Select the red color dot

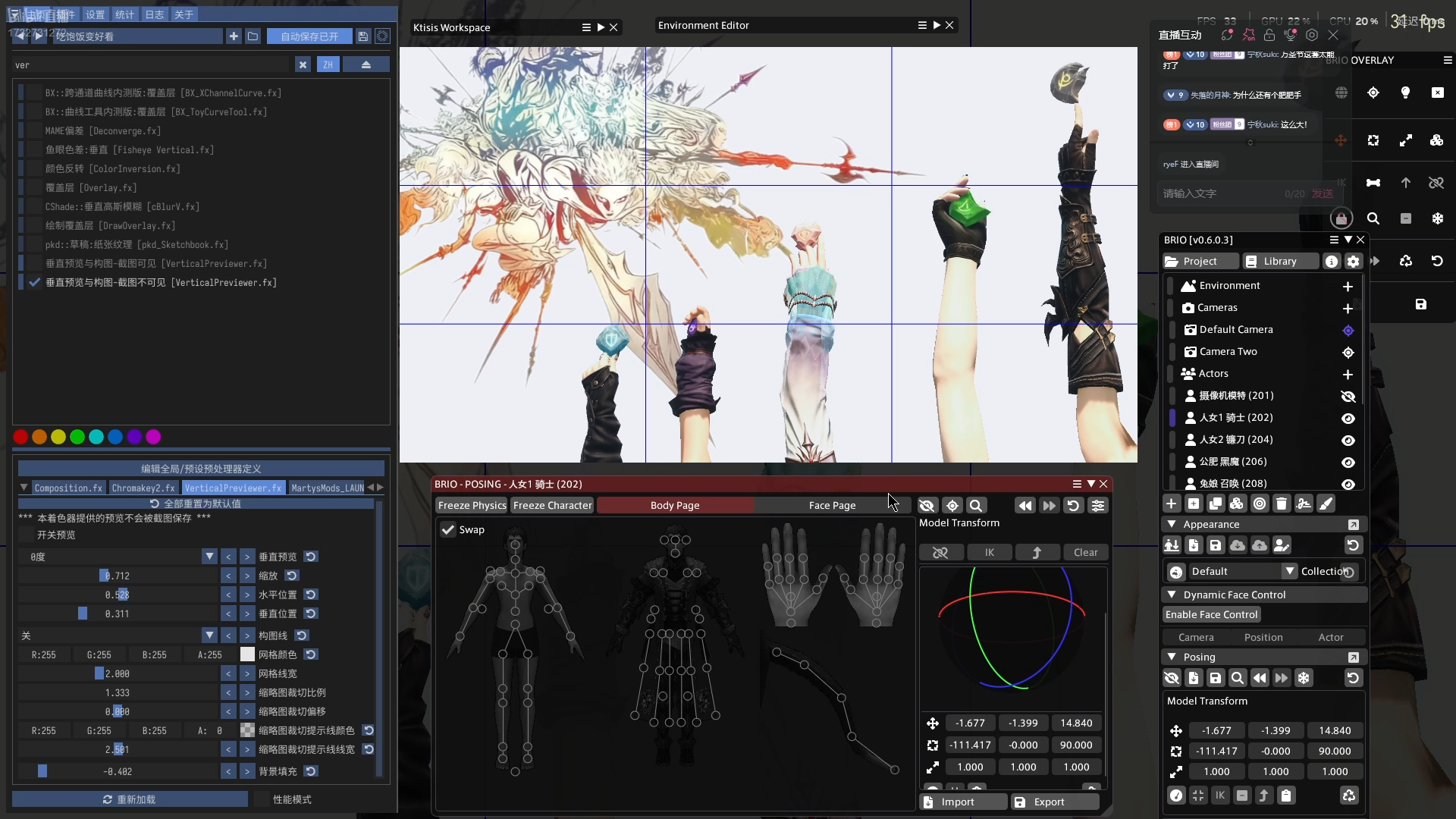coord(20,437)
